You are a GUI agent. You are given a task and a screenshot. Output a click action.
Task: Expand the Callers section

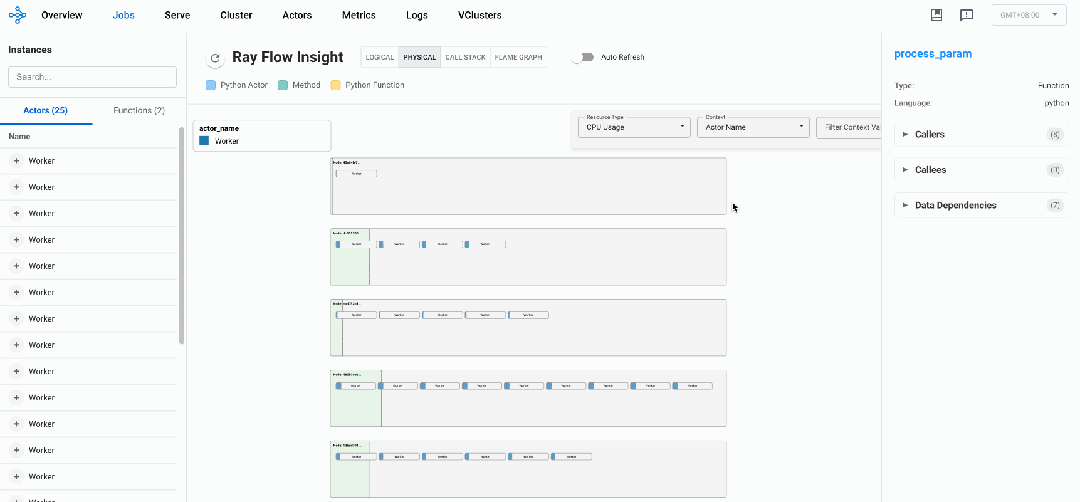coord(982,134)
